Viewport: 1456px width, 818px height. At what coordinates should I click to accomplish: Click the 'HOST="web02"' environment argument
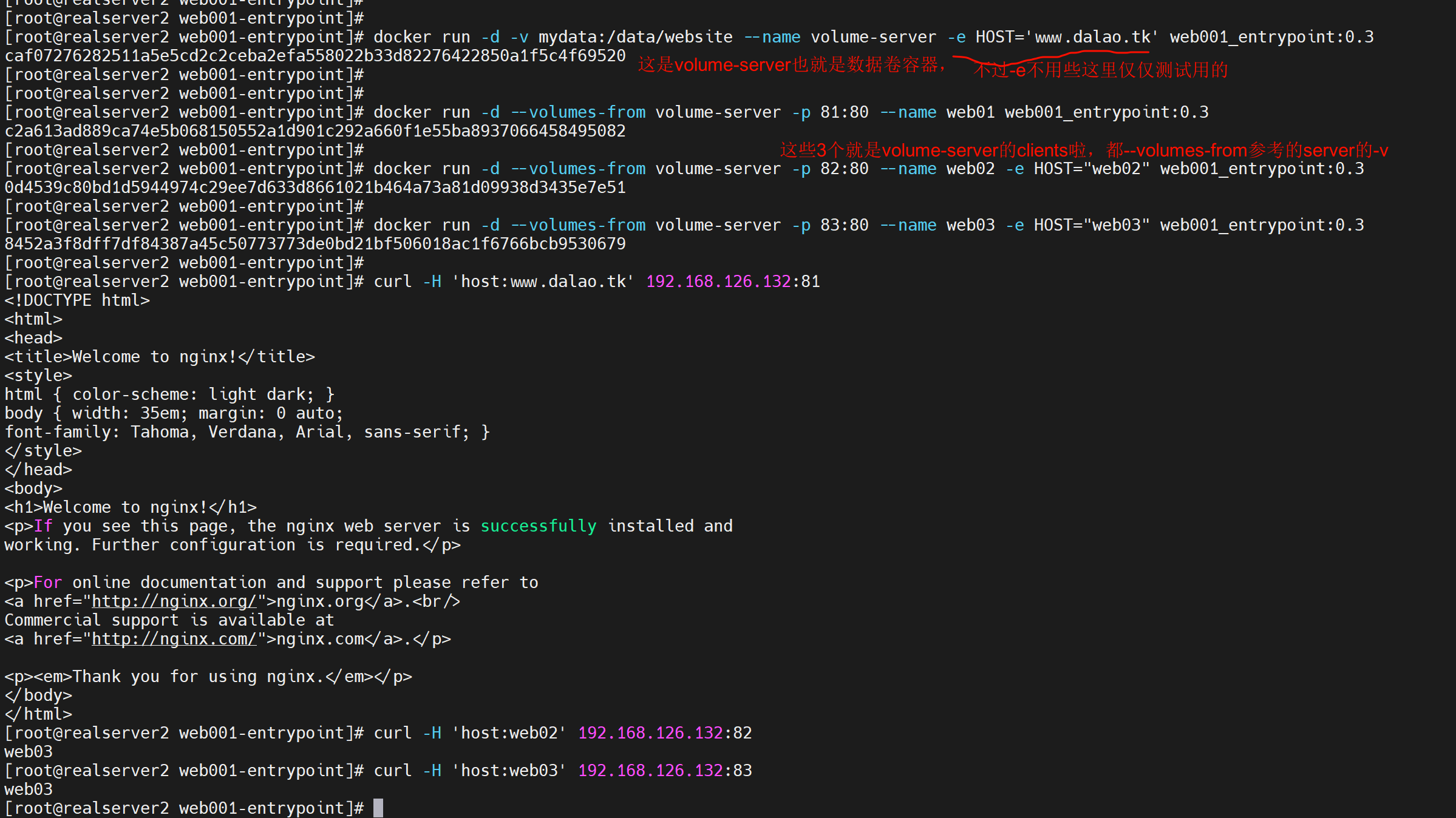pyautogui.click(x=1091, y=169)
